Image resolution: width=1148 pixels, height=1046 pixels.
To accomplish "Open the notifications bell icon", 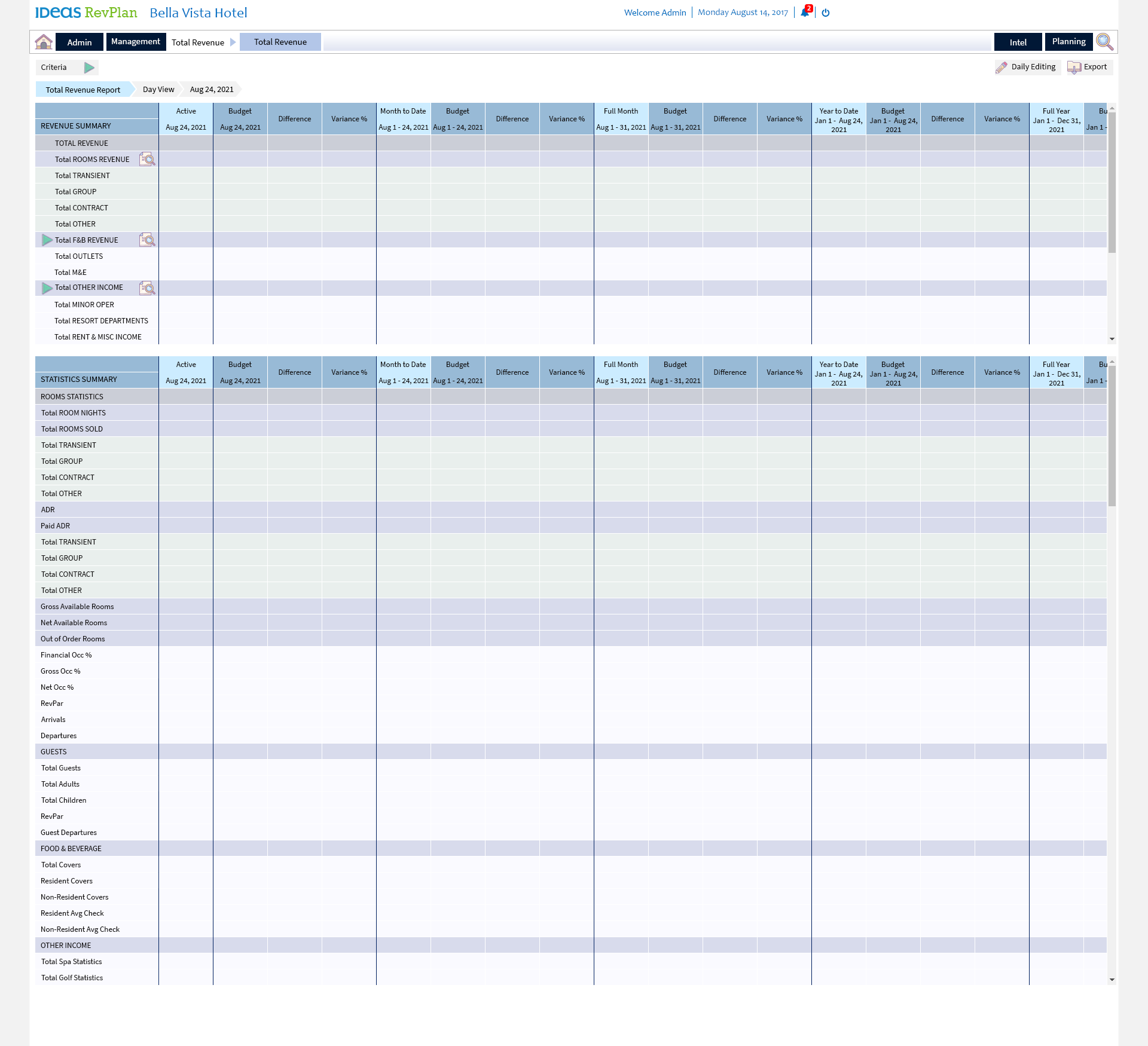I will pos(805,13).
